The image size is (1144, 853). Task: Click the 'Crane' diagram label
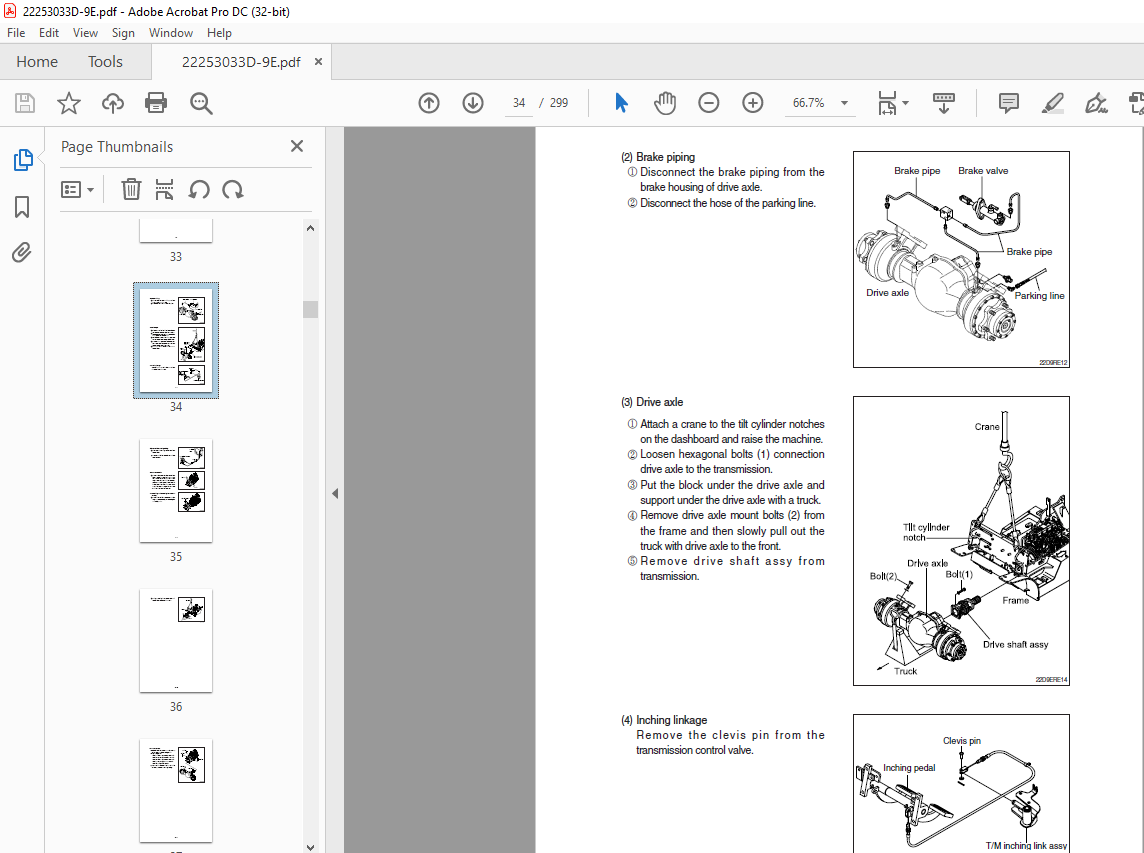(x=987, y=427)
